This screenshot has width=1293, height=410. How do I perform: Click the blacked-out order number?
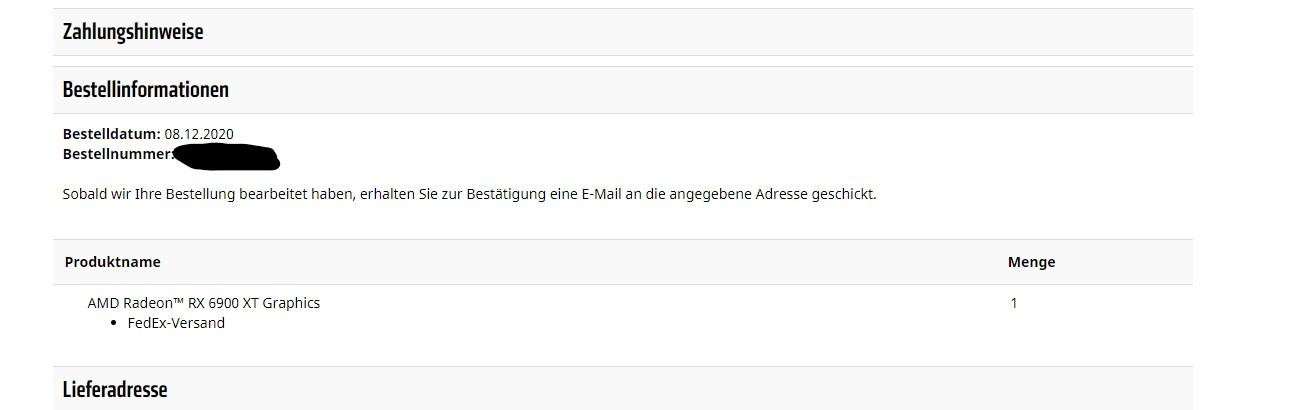coord(226,156)
